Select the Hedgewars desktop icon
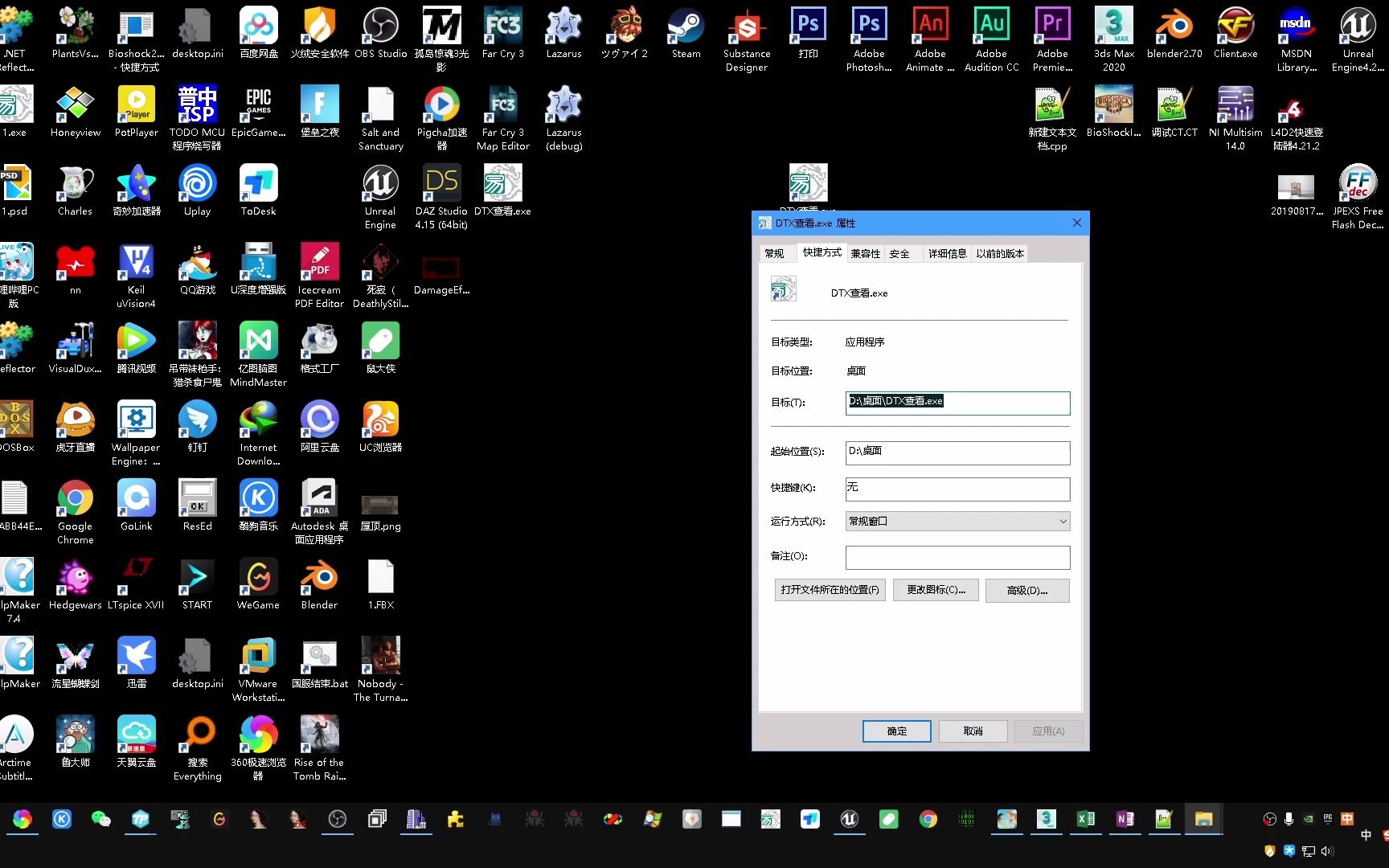Image resolution: width=1389 pixels, height=868 pixels. click(75, 585)
